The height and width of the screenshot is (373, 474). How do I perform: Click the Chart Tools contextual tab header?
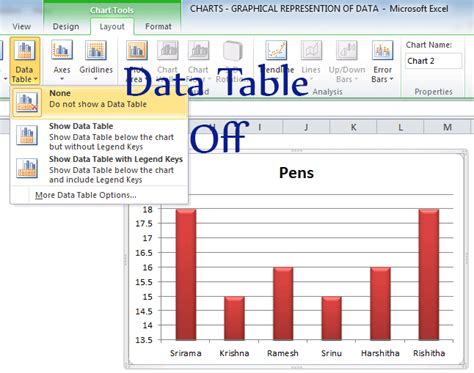(x=112, y=10)
